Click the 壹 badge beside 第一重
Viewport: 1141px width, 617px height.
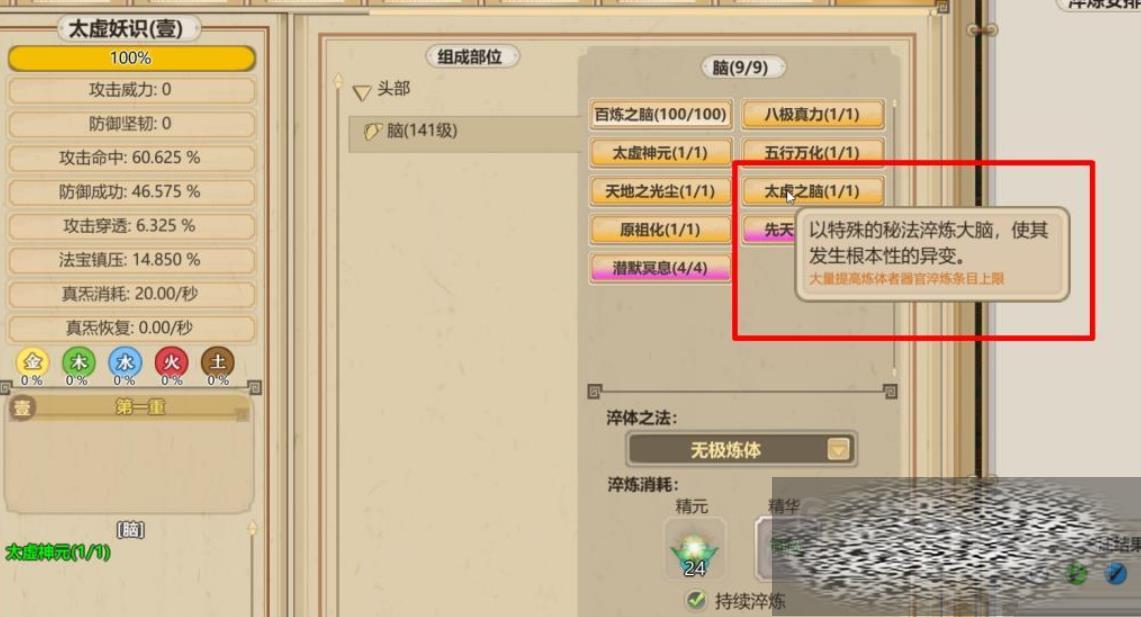(23, 407)
